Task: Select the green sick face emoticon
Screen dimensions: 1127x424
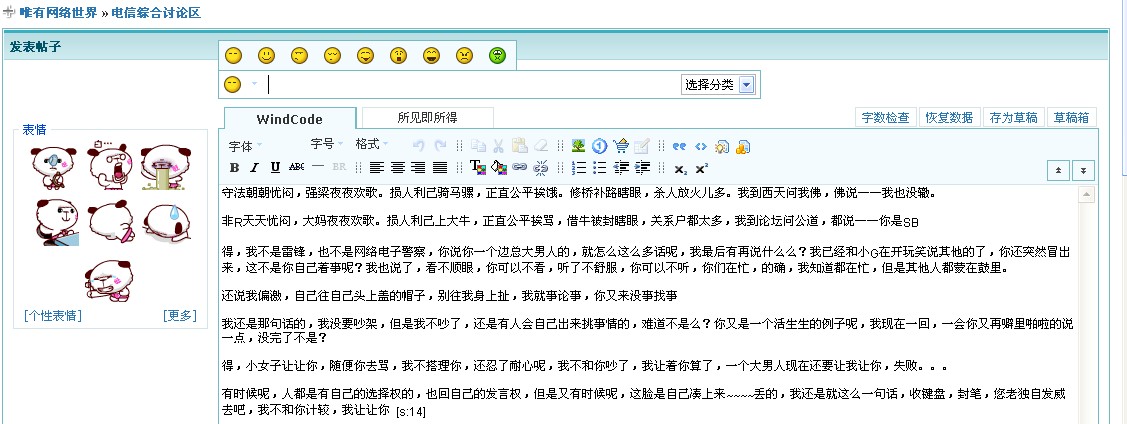Action: pyautogui.click(x=497, y=56)
